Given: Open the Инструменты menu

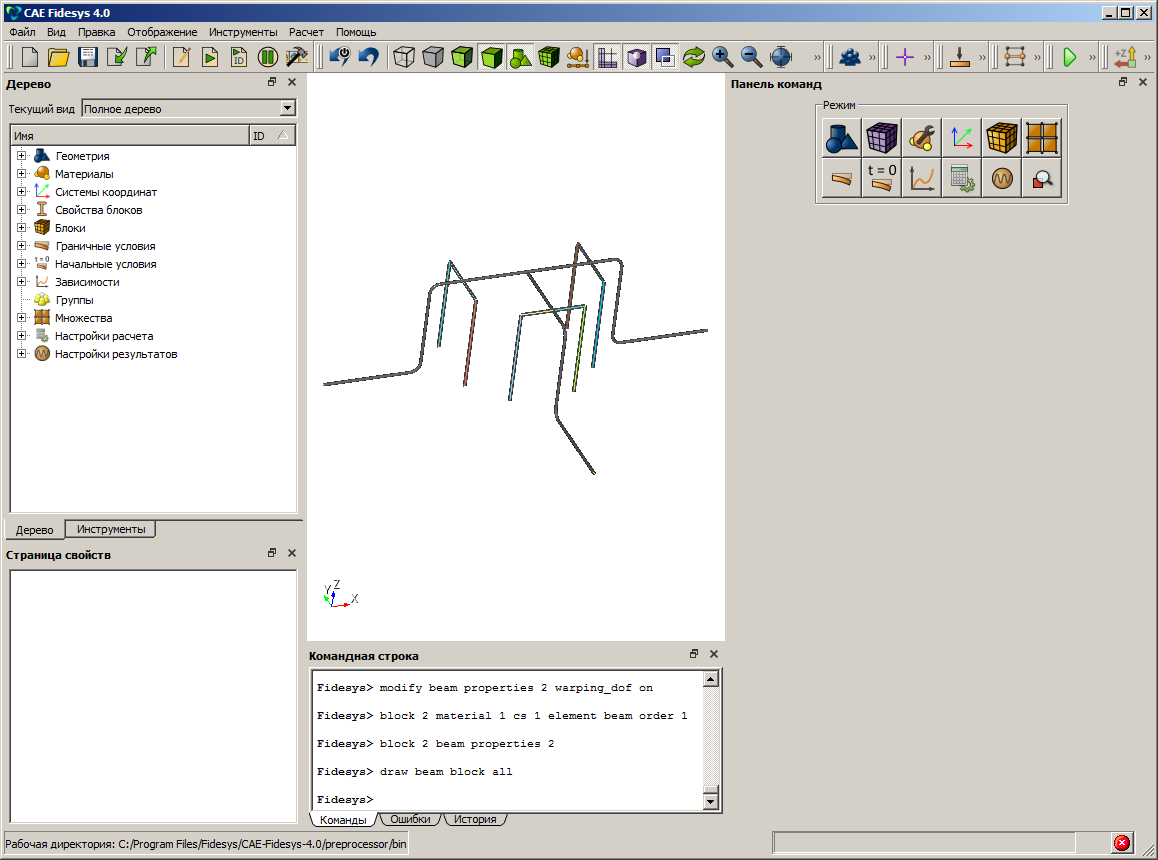Looking at the screenshot, I should 242,32.
